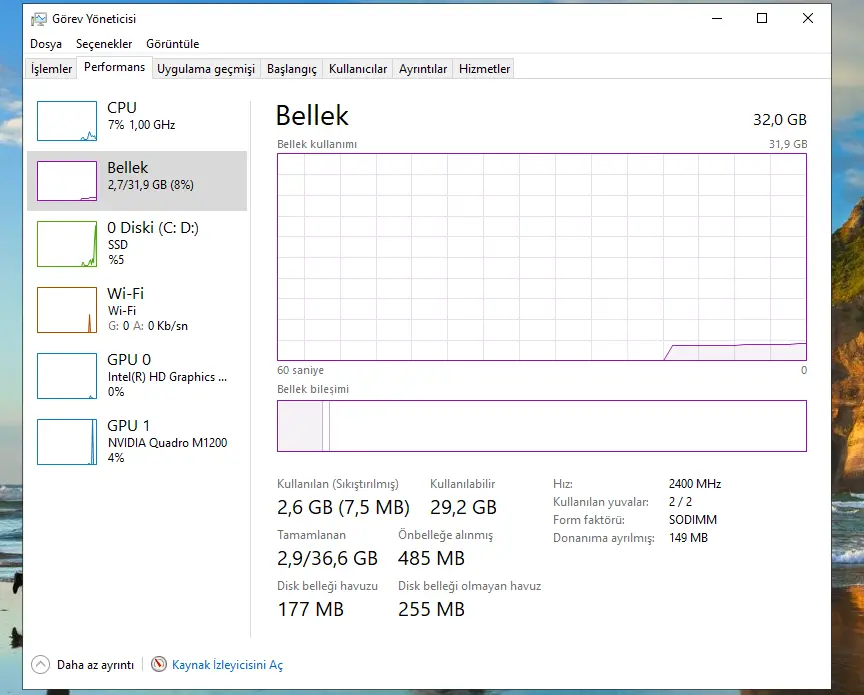This screenshot has width=864, height=695.
Task: Click Intel(R) HD Graphics label
Action: pos(167,377)
